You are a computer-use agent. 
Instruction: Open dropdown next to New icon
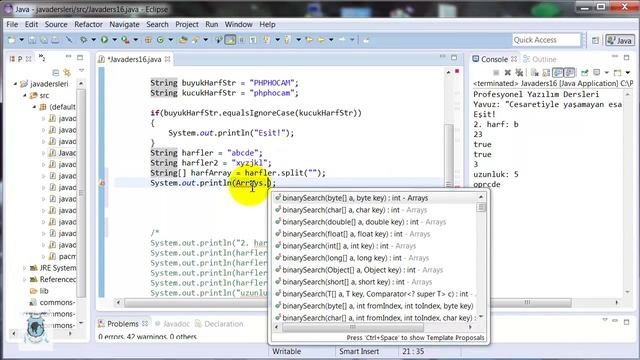[x=22, y=40]
